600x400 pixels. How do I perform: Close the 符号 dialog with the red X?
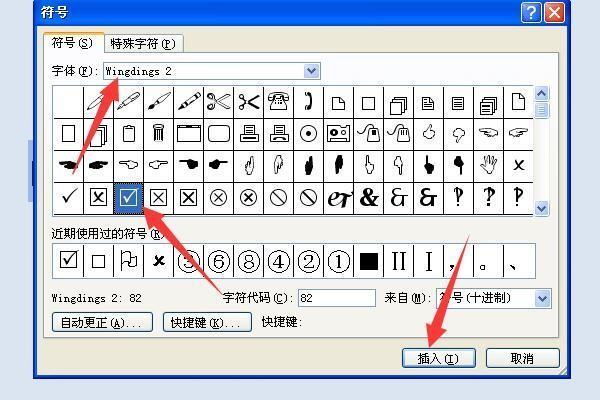pyautogui.click(x=554, y=13)
